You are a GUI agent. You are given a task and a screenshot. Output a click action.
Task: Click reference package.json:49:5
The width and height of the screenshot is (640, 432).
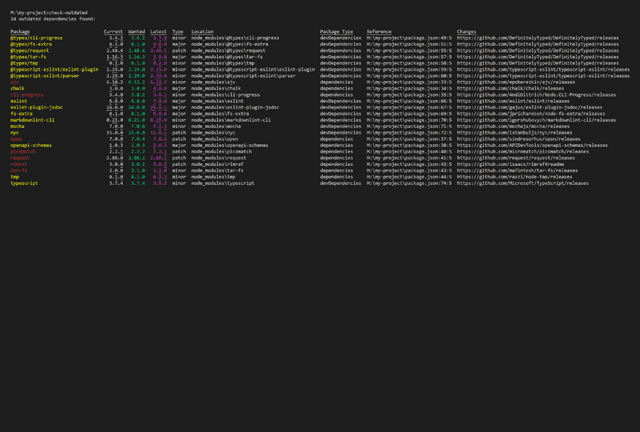pos(409,38)
